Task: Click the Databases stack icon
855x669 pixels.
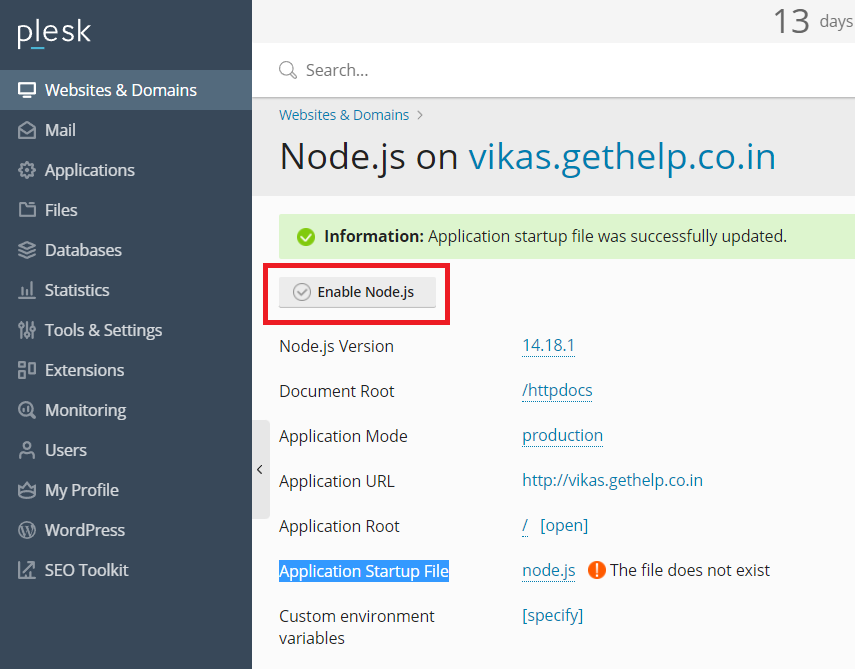Action: point(27,250)
